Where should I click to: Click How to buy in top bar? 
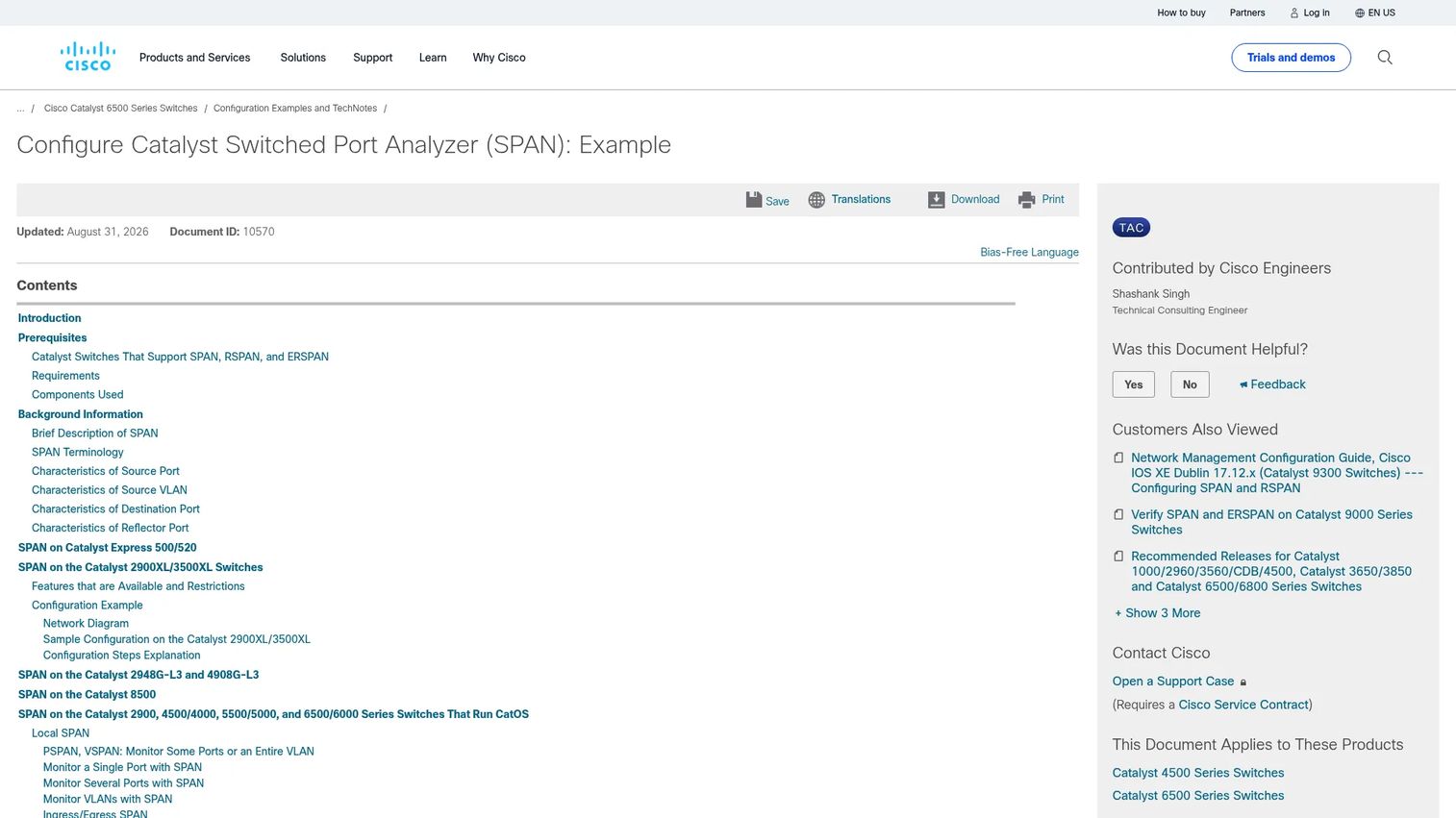click(1181, 13)
